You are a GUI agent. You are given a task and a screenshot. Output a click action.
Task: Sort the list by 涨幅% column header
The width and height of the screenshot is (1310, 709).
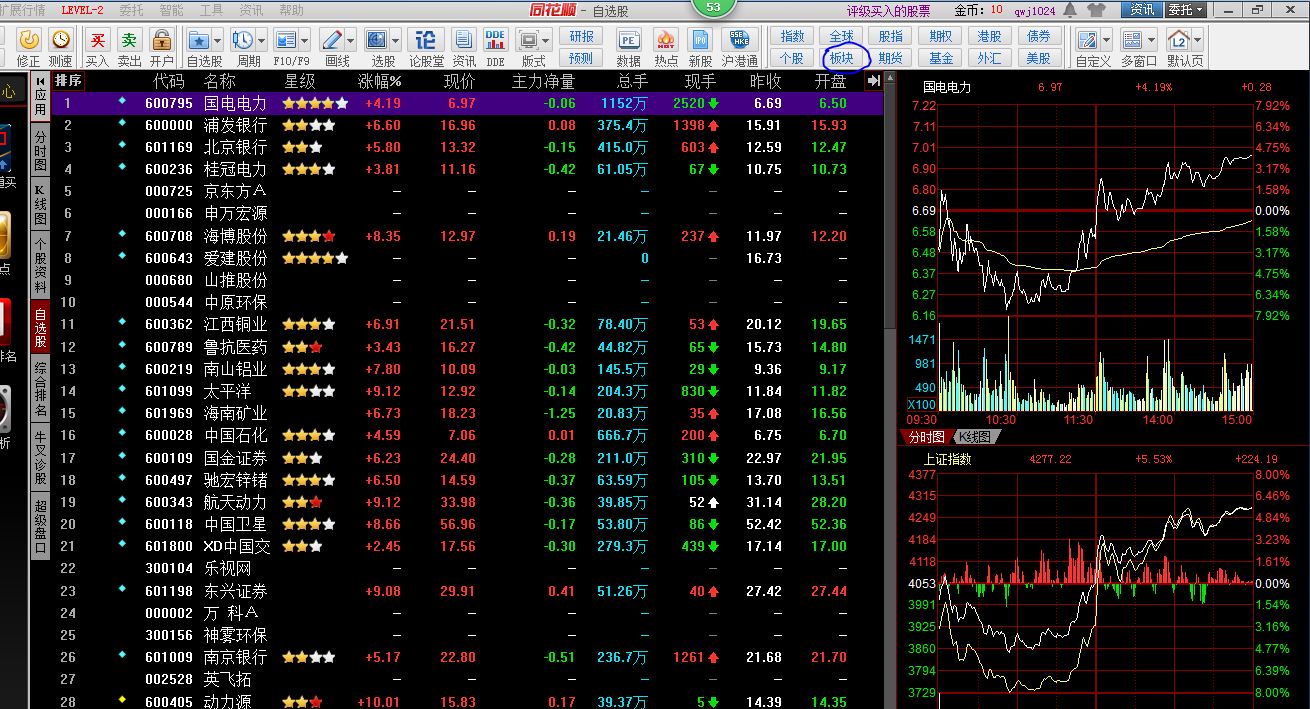tap(379, 81)
